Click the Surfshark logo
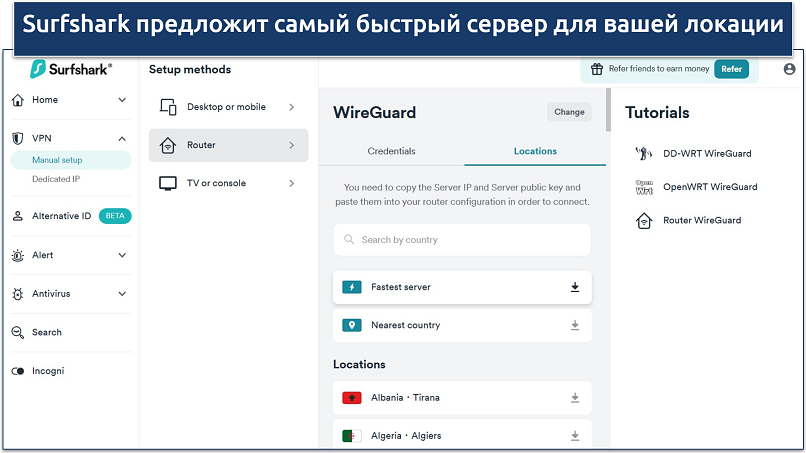This screenshot has width=806, height=453. (71, 69)
